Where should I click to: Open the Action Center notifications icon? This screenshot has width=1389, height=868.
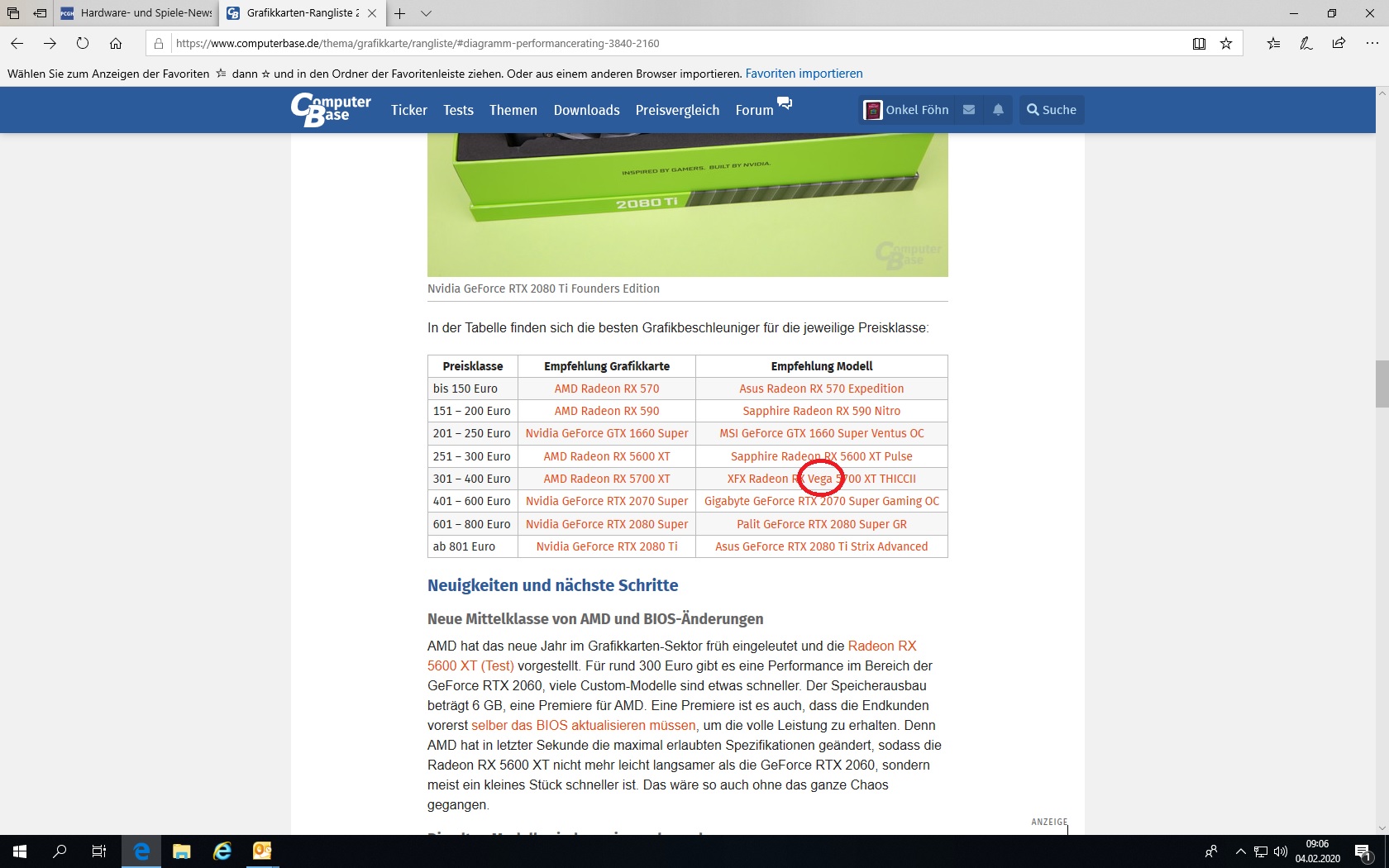coord(1363,851)
